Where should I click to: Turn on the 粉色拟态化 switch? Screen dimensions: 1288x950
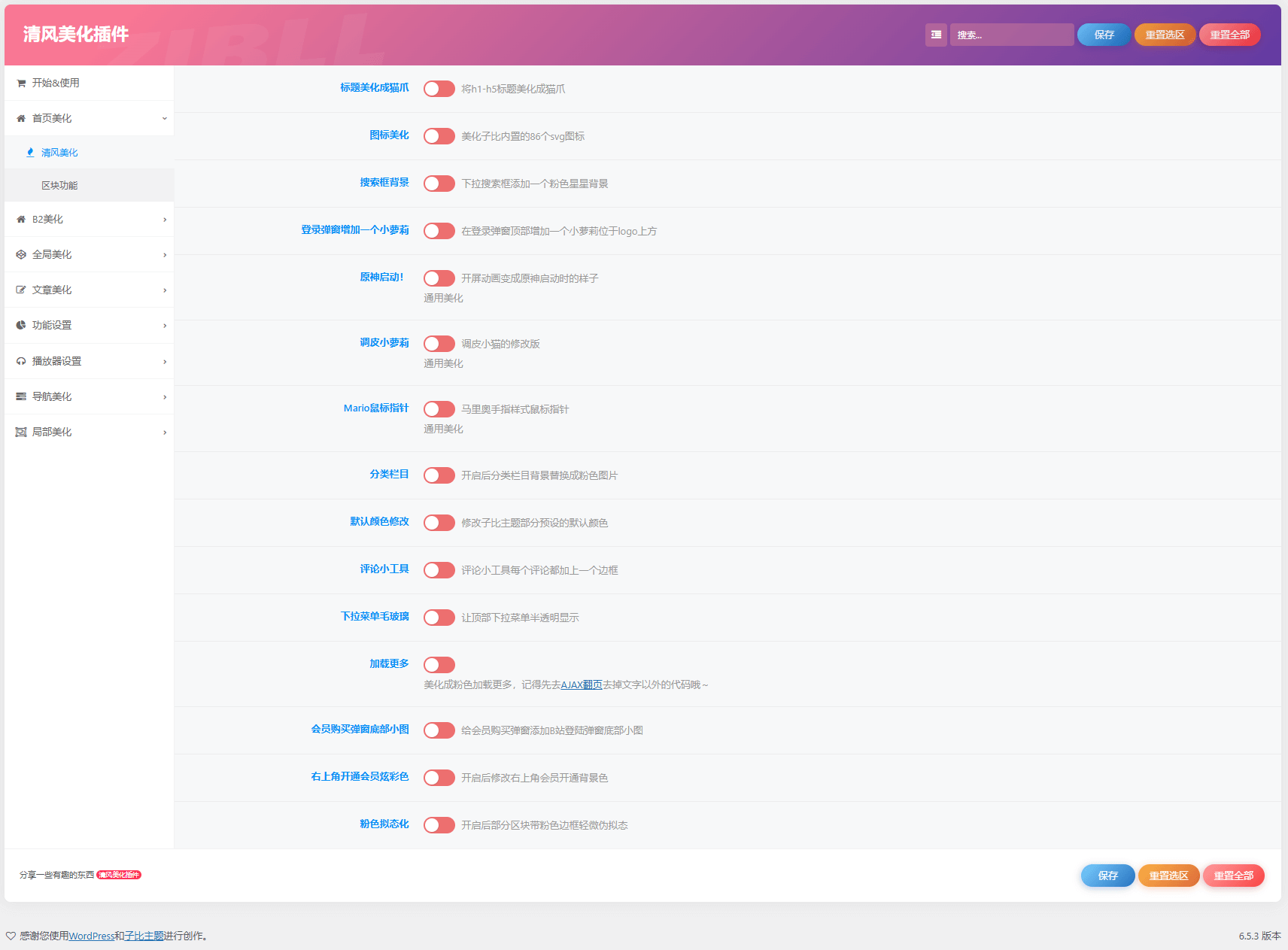tap(439, 825)
